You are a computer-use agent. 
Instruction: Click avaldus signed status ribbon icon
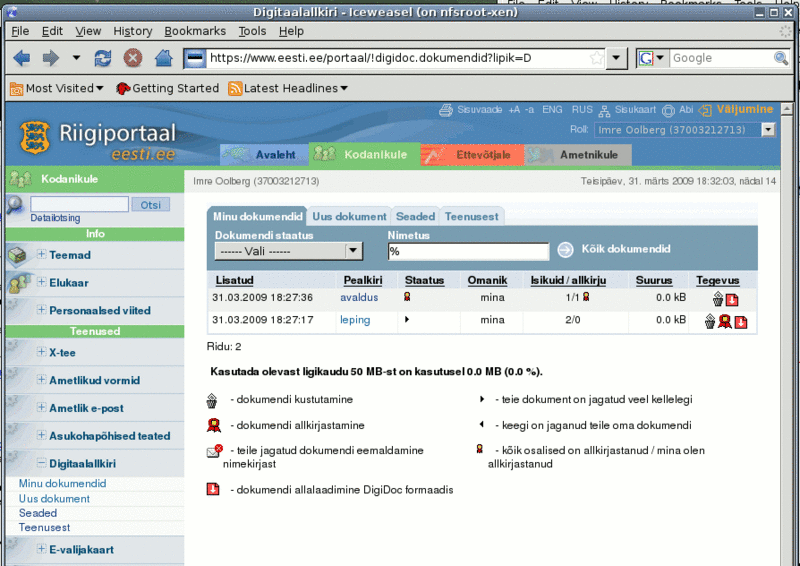(x=407, y=297)
